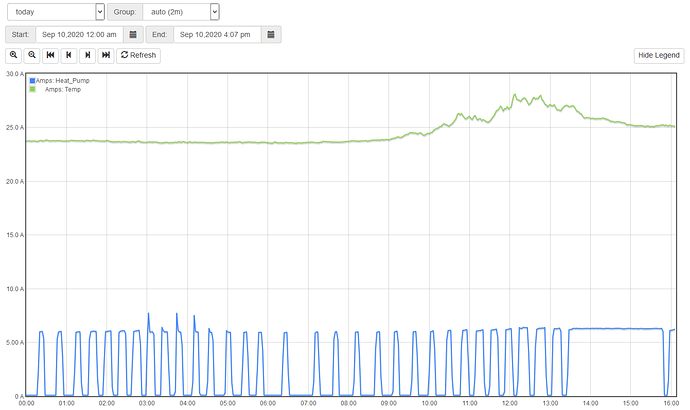Click the 06:00 x-axis time label
The height and width of the screenshot is (410, 690).
coord(268,403)
